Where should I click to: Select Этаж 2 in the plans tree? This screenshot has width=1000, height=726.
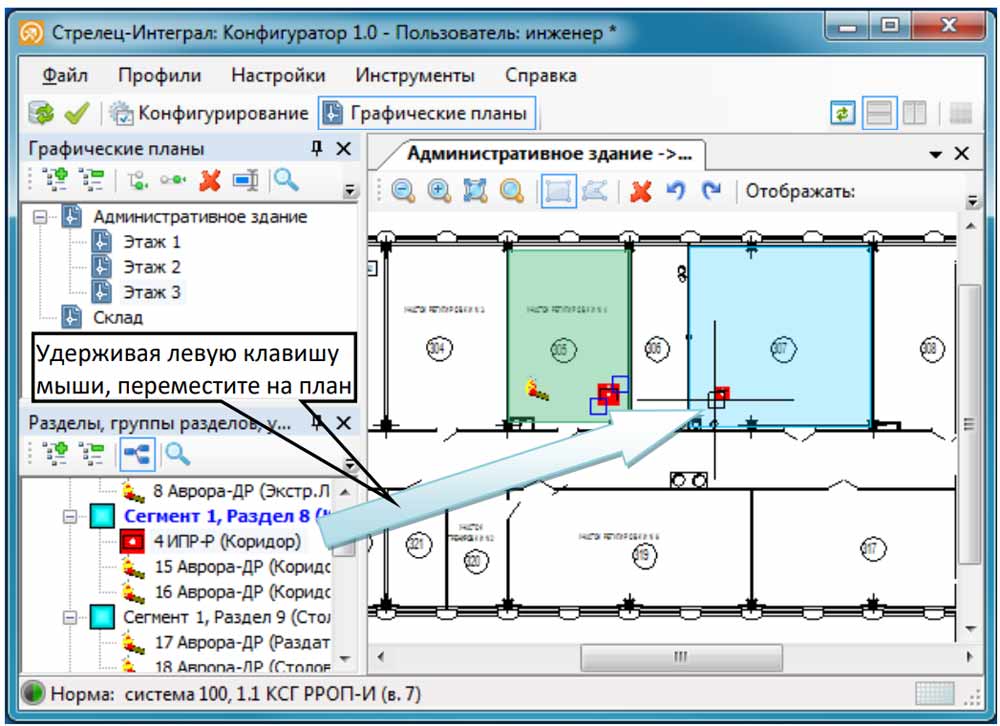[152, 267]
